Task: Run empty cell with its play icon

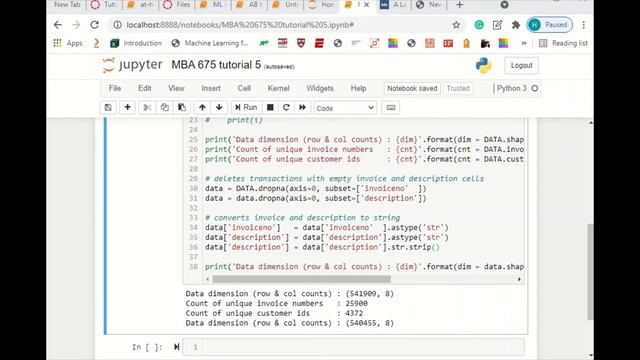Action: 176,347
